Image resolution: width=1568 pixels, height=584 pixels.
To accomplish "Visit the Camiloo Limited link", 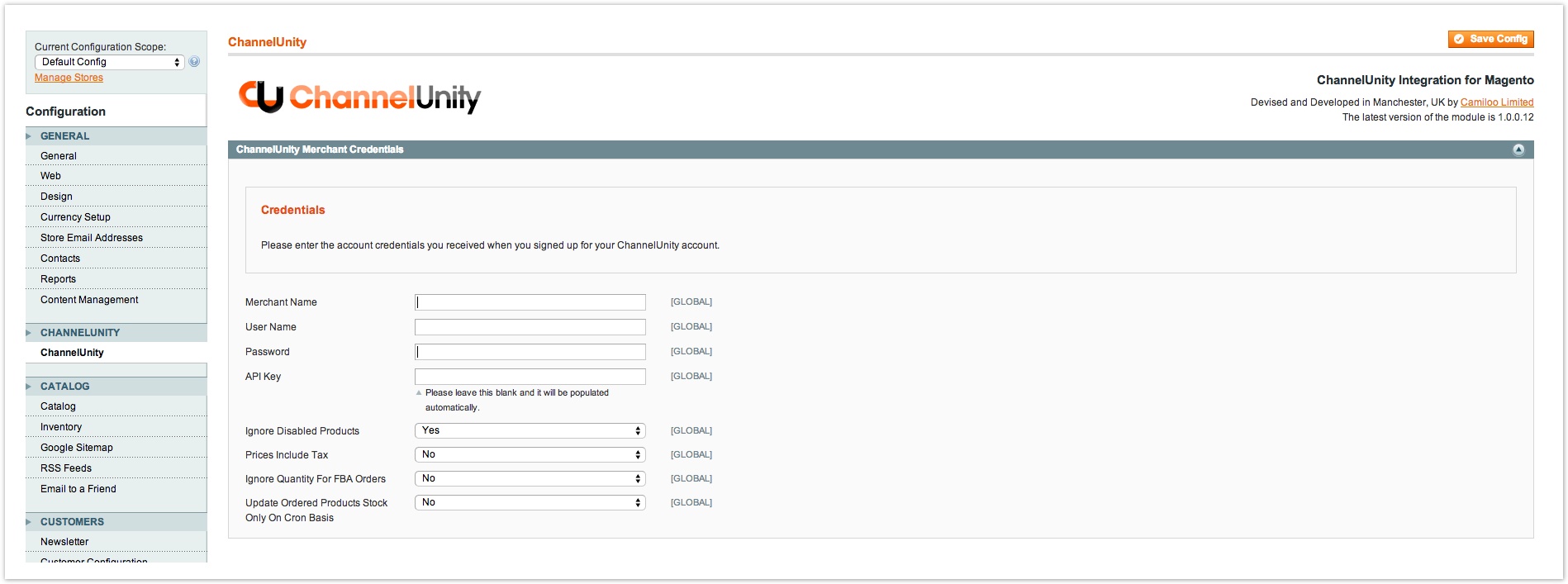I will 1496,102.
